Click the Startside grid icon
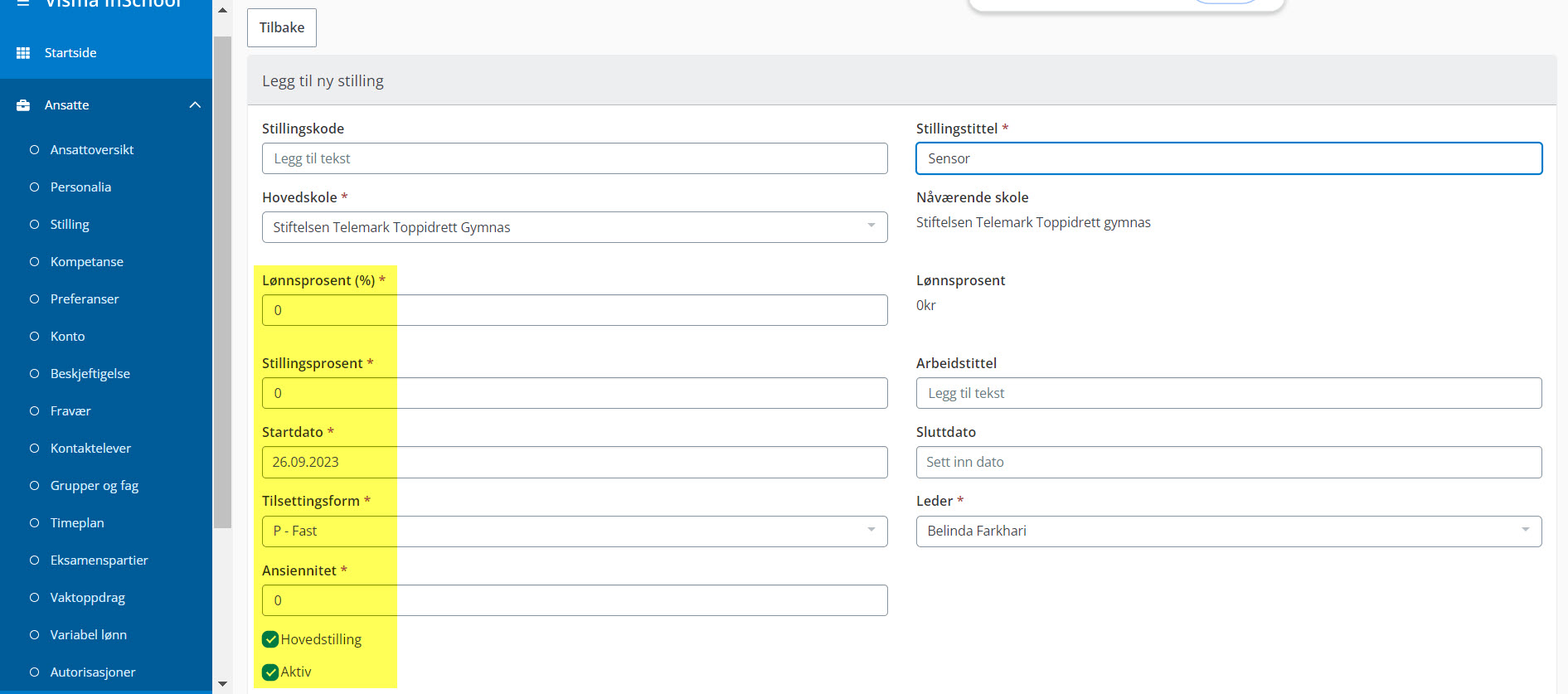Viewport: 1568px width, 694px height. (23, 53)
